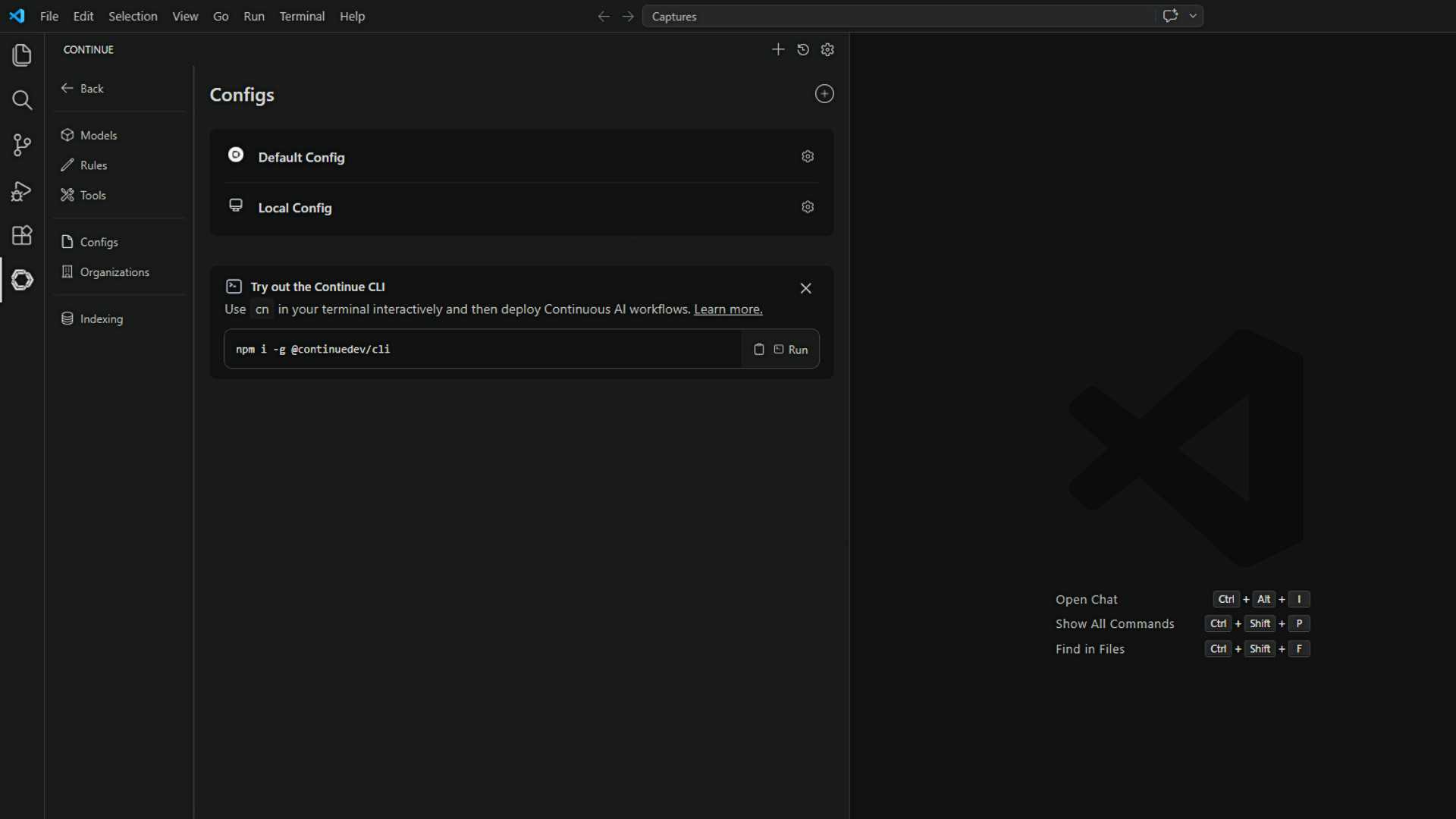Screen dimensions: 1456x819
Task: Open the Search view in activity bar
Action: pos(22,100)
